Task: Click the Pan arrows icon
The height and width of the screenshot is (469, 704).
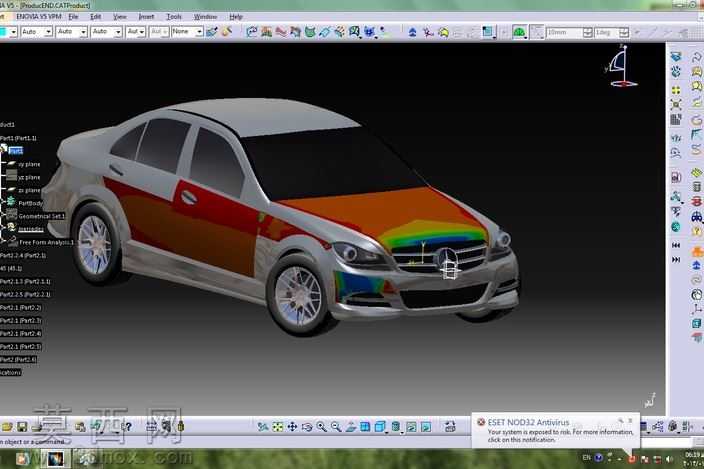Action: 292,427
